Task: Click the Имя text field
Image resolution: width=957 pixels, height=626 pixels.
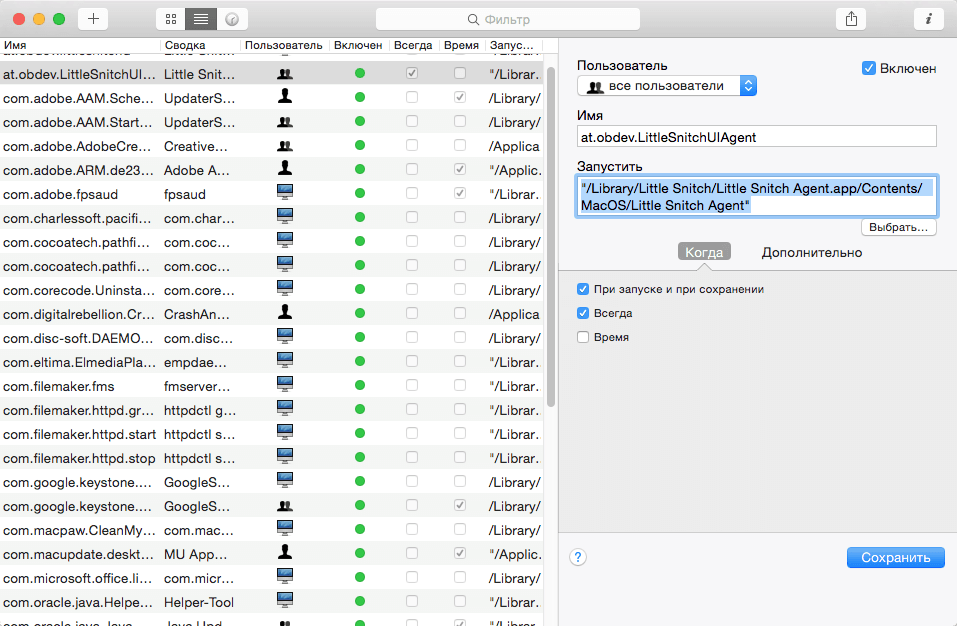Action: coord(756,137)
